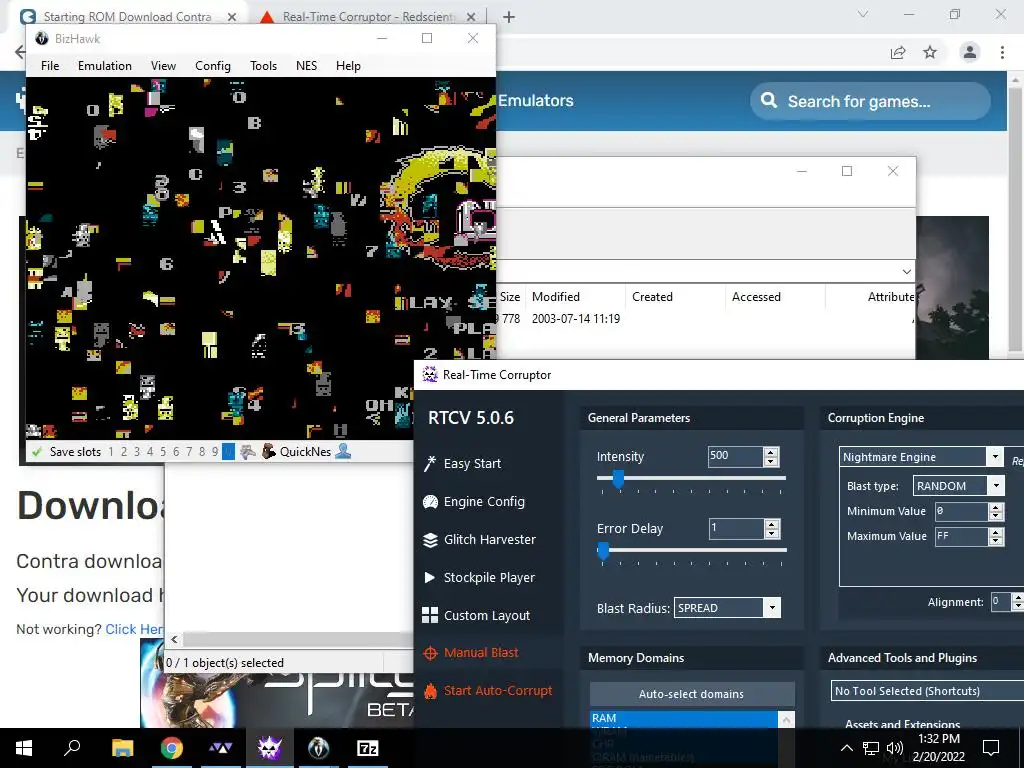Expand 7-Zip address bar dropdown chevron
This screenshot has width=1024, height=768.
tap(906, 272)
